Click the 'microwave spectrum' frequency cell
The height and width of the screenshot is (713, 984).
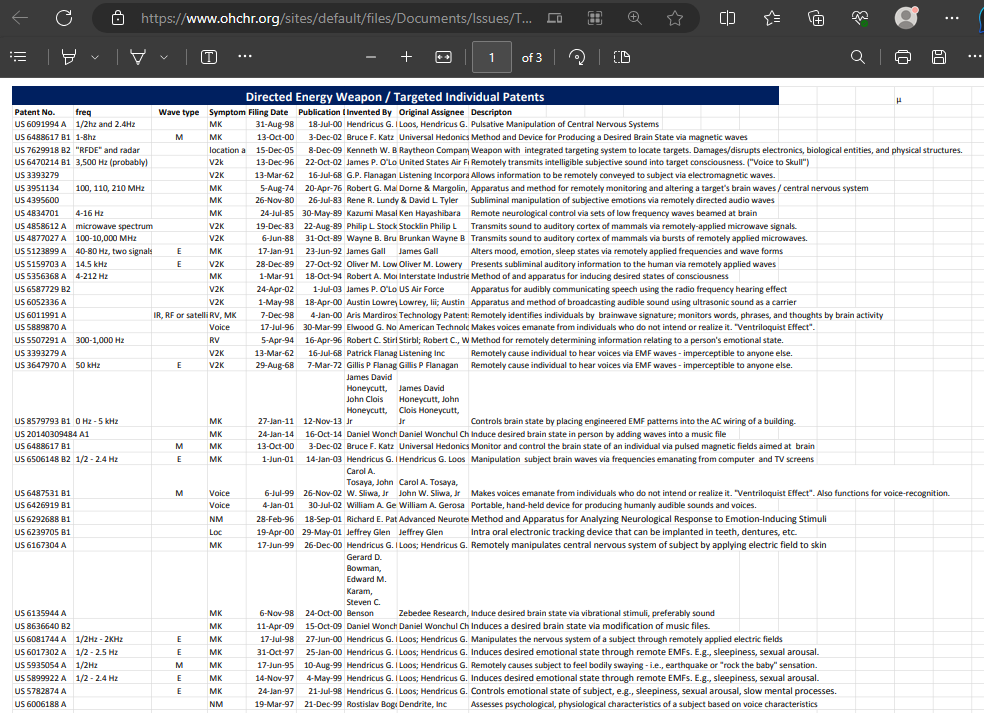pos(114,226)
